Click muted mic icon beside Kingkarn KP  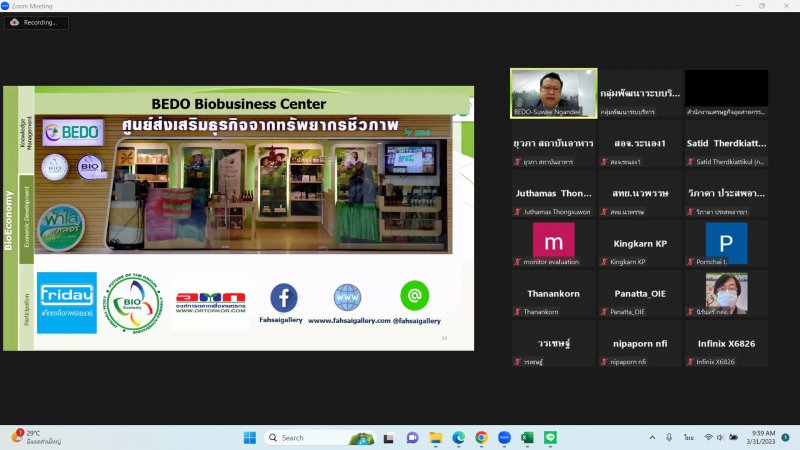click(x=604, y=262)
